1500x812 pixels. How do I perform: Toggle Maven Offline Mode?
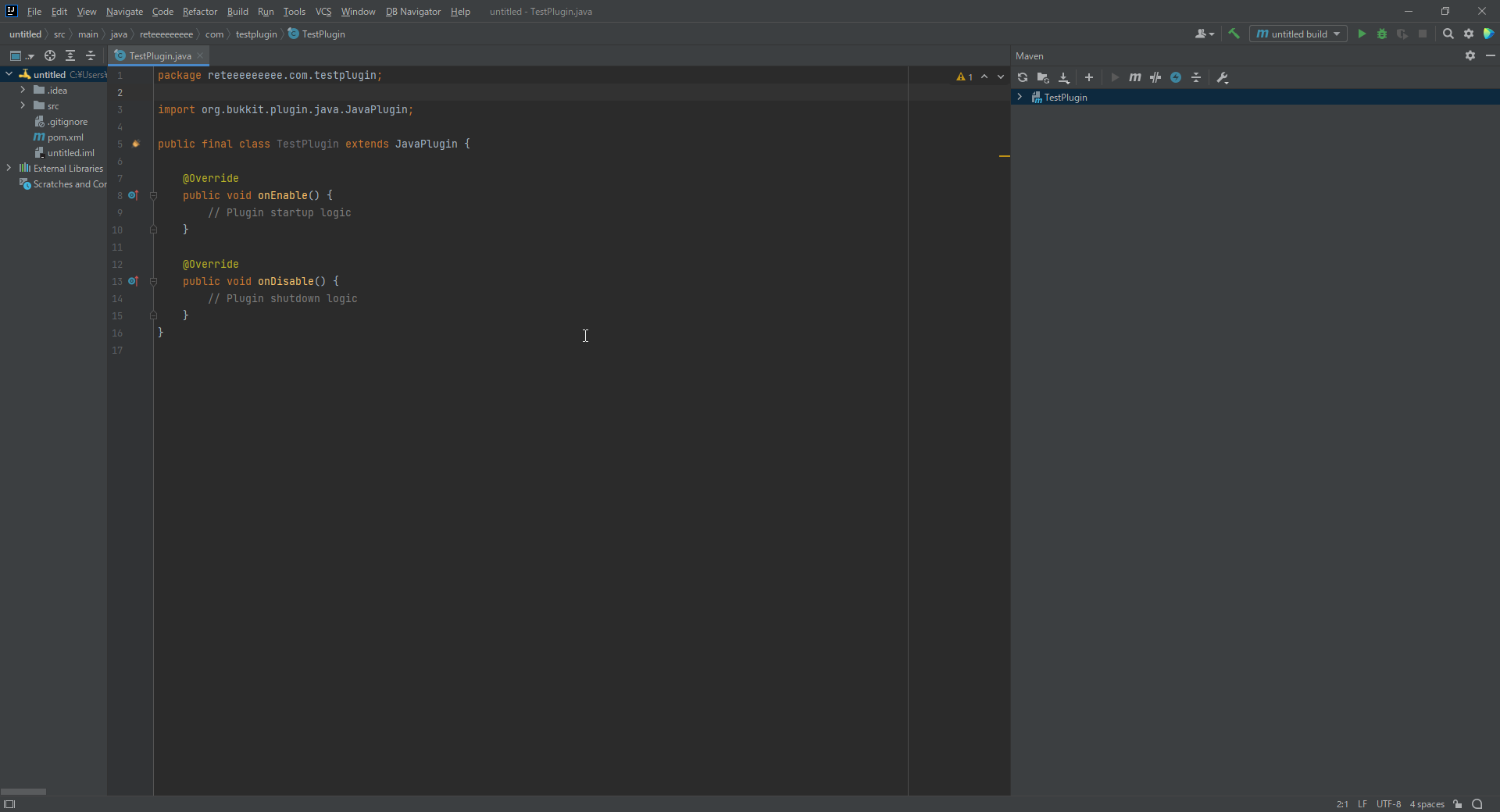point(1155,77)
